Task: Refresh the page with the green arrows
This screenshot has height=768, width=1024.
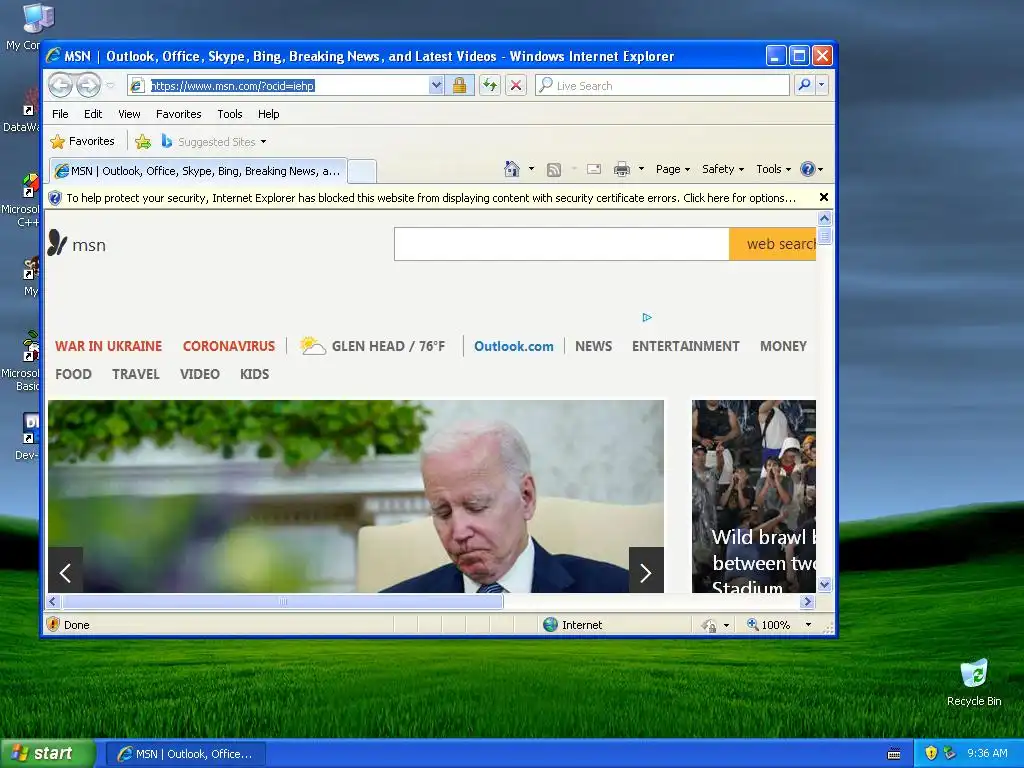Action: point(490,85)
